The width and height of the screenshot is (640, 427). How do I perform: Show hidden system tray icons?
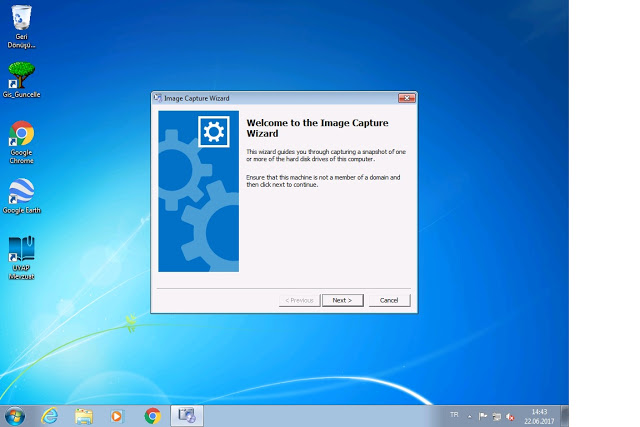tap(469, 415)
